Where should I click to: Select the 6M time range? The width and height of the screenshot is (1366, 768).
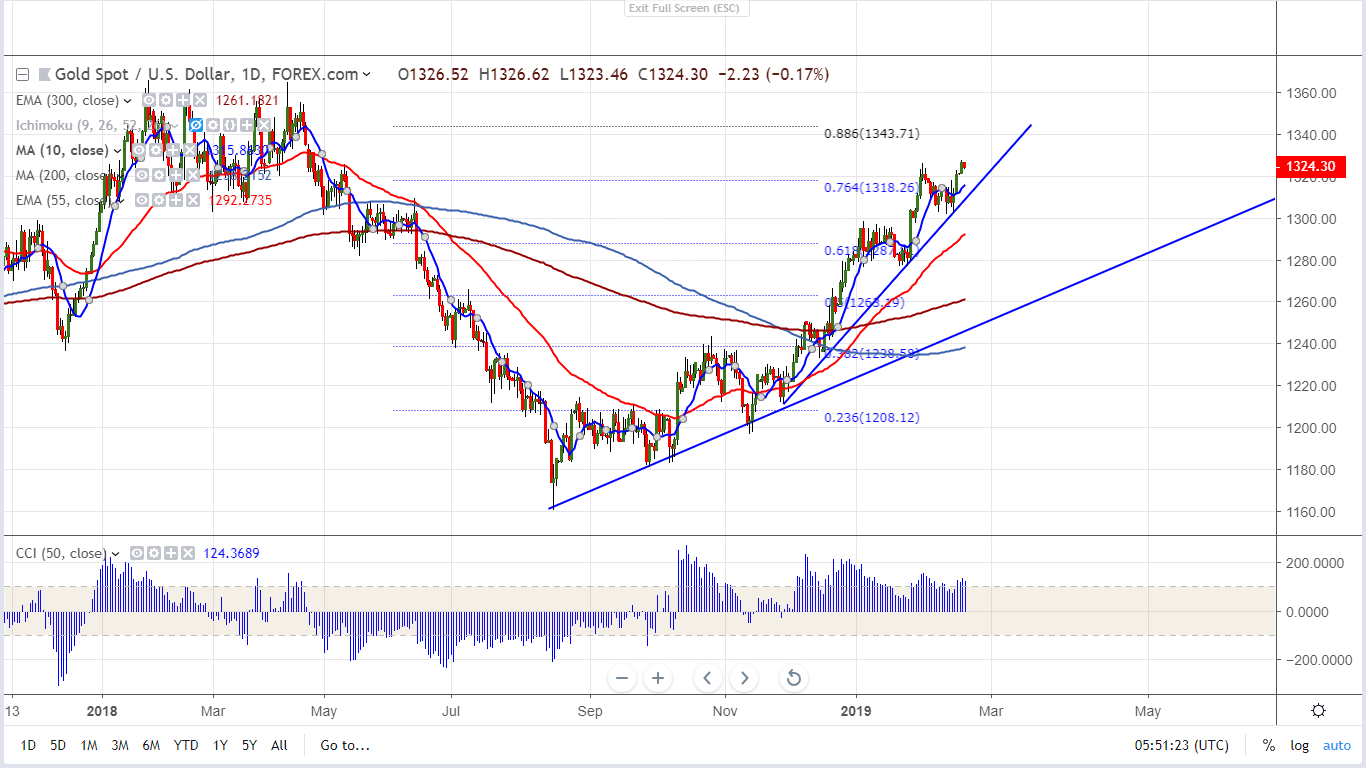tap(151, 745)
